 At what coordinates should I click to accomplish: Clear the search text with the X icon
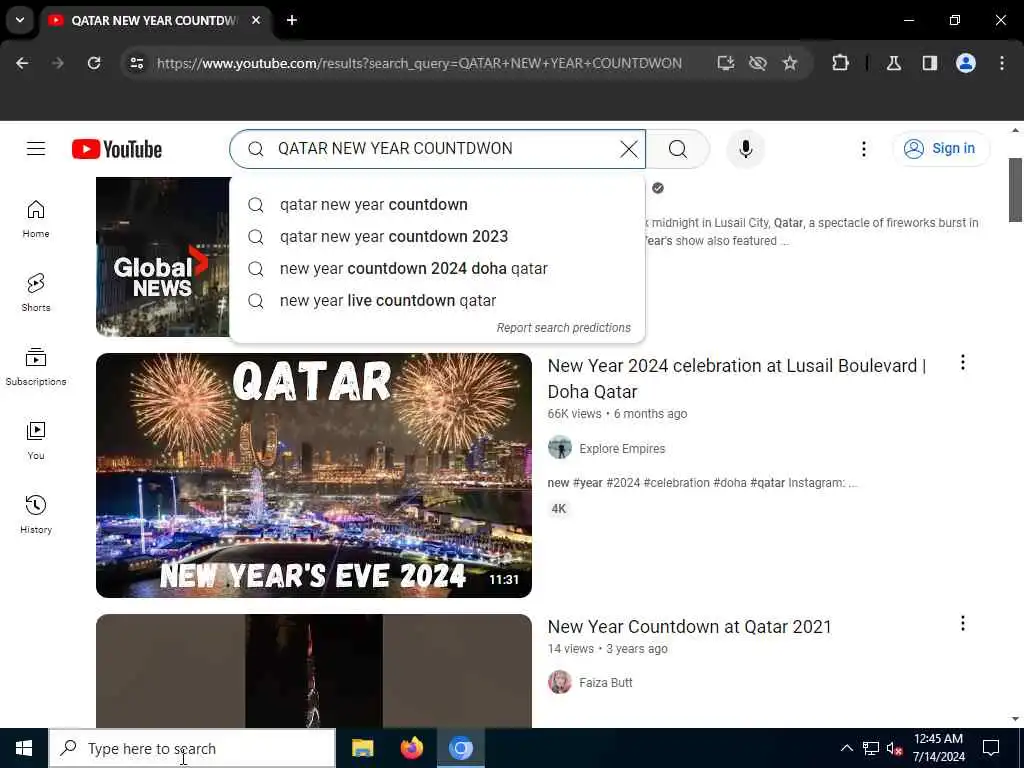tap(629, 149)
